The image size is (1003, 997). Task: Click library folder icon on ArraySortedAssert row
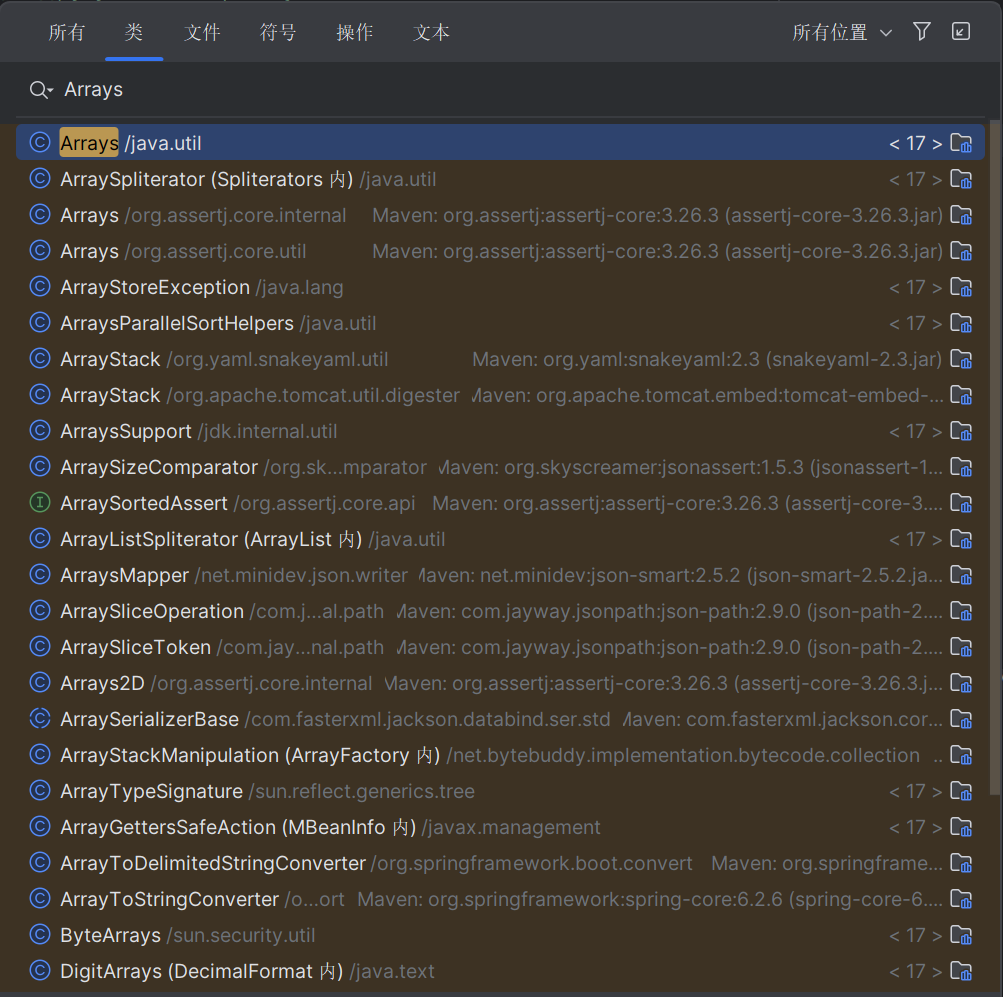click(x=961, y=503)
